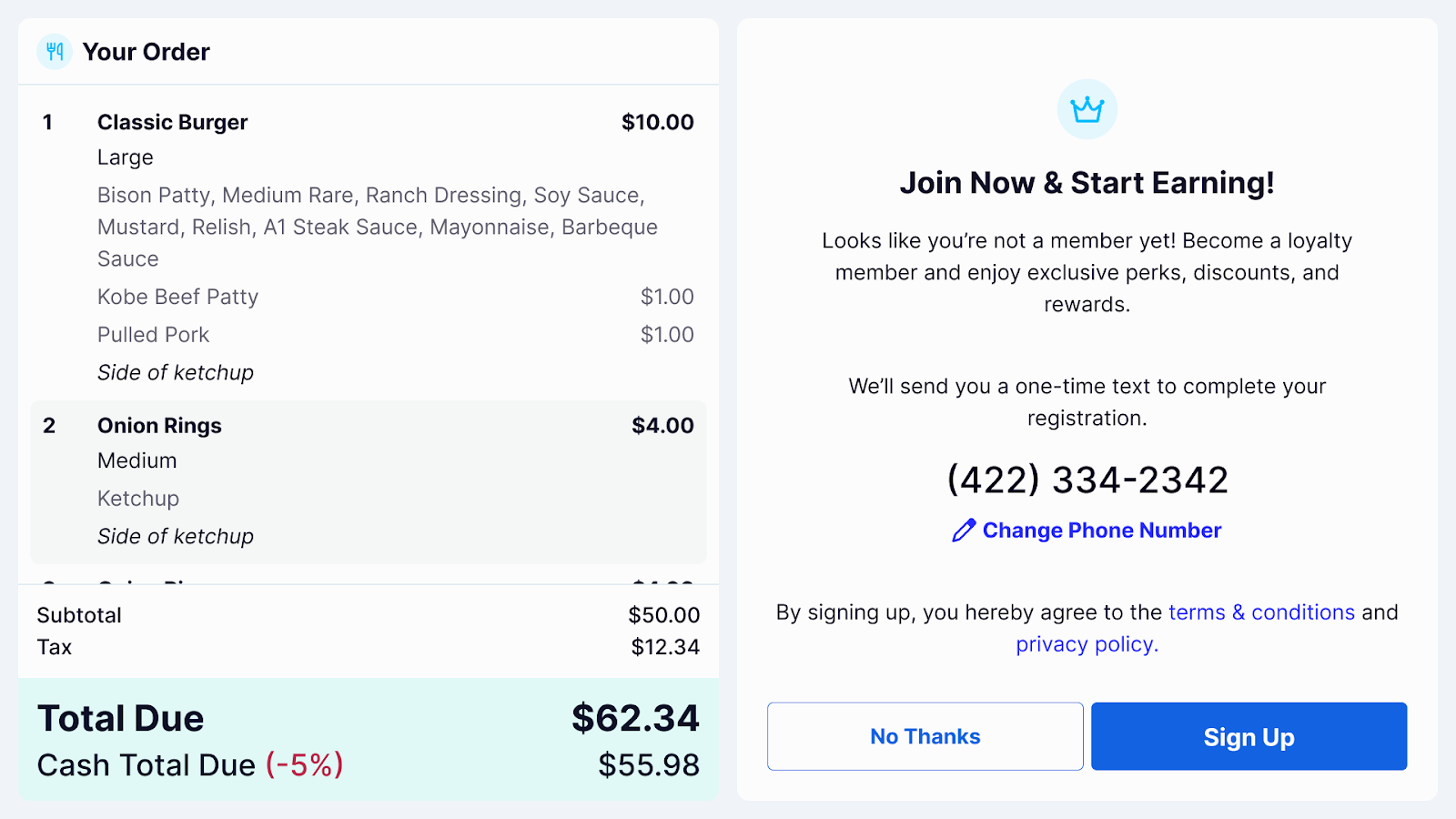The width and height of the screenshot is (1456, 819).
Task: Click the Tax amount $12.34
Action: (x=665, y=647)
